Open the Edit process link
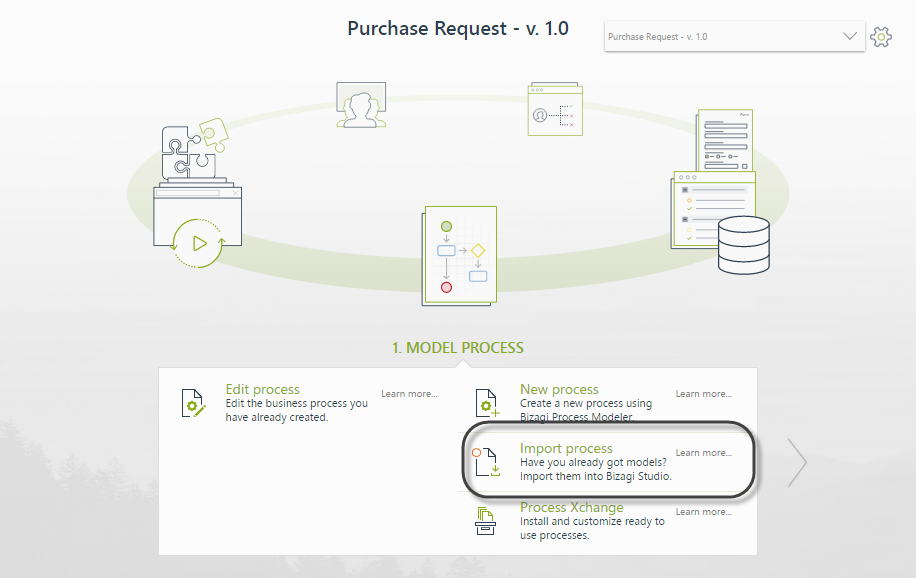This screenshot has width=916, height=578. (262, 389)
